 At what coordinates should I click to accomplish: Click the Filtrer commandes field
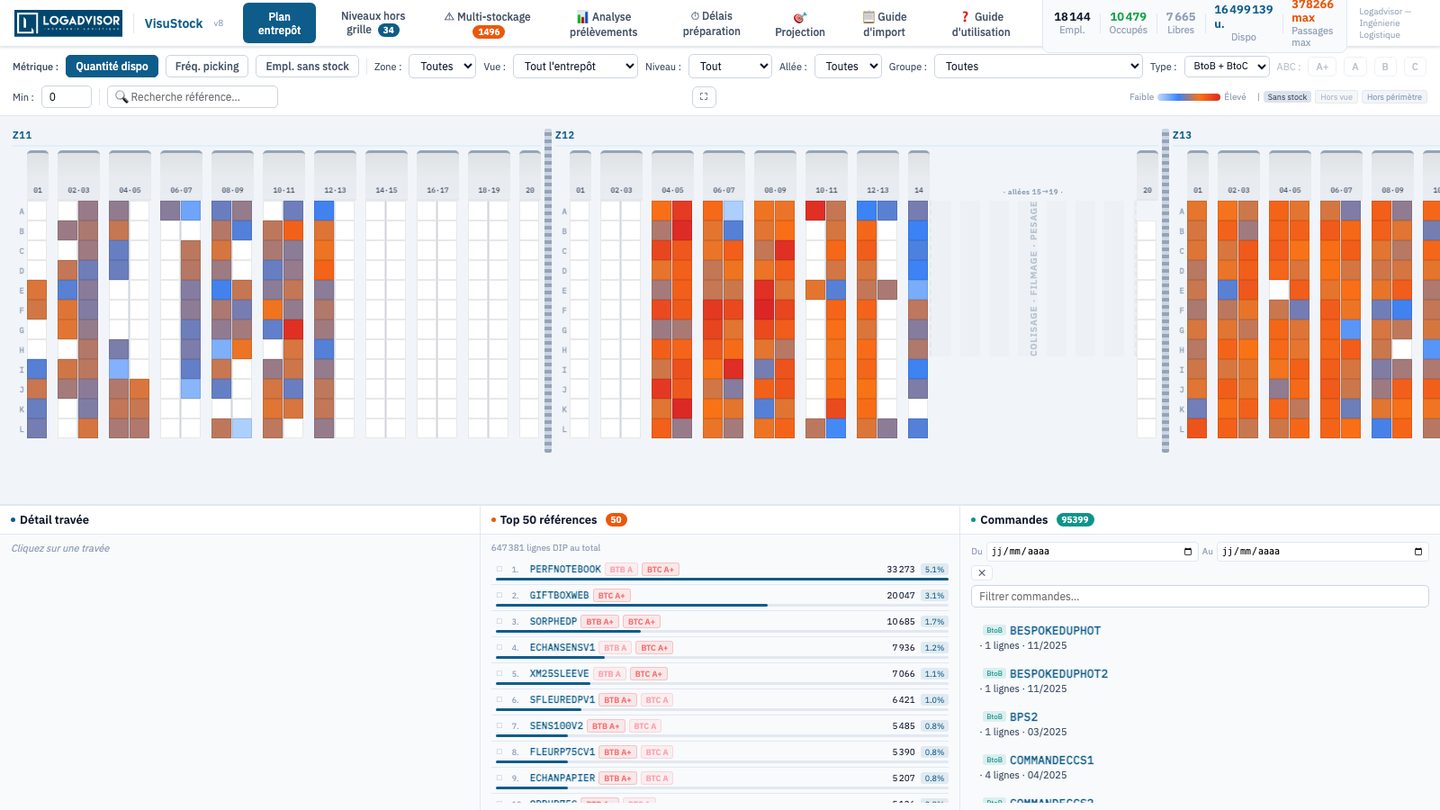coord(1200,596)
